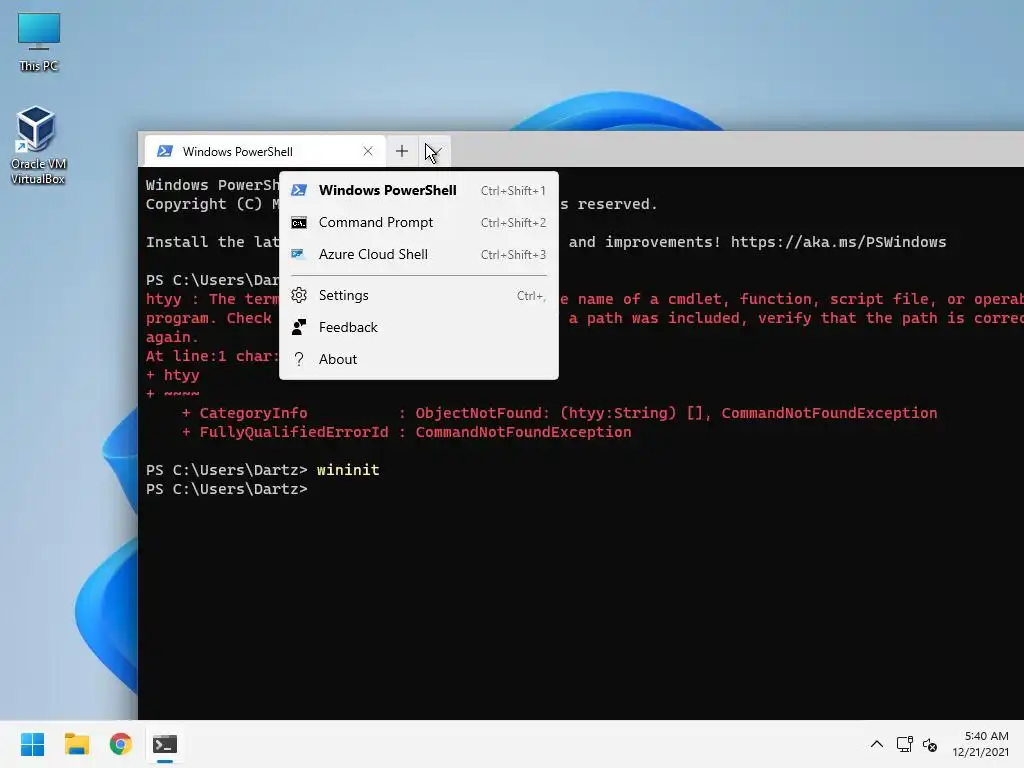Select Oracle VM VirtualBox desktop shortcut
Image resolution: width=1024 pixels, height=768 pixels.
pos(38,146)
